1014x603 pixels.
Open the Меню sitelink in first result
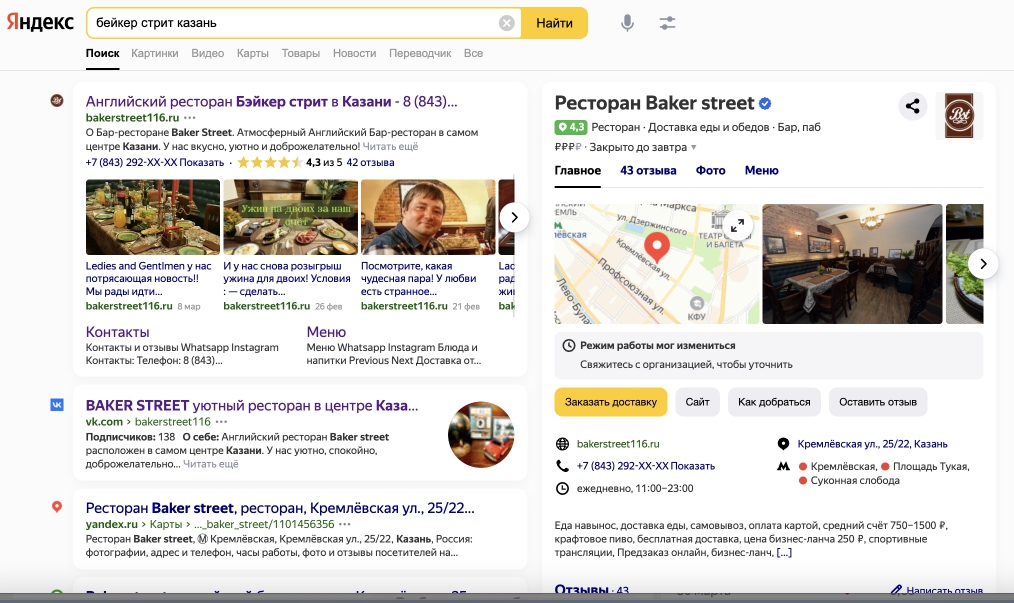(326, 332)
